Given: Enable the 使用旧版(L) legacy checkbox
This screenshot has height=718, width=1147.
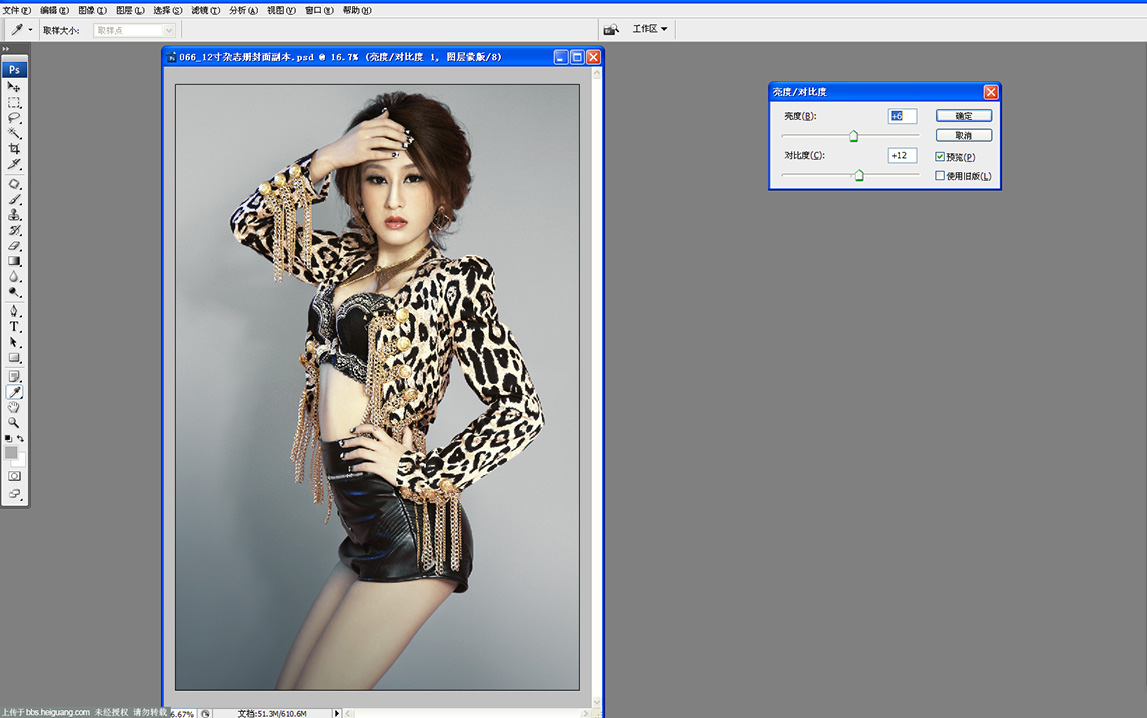Looking at the screenshot, I should tap(940, 175).
